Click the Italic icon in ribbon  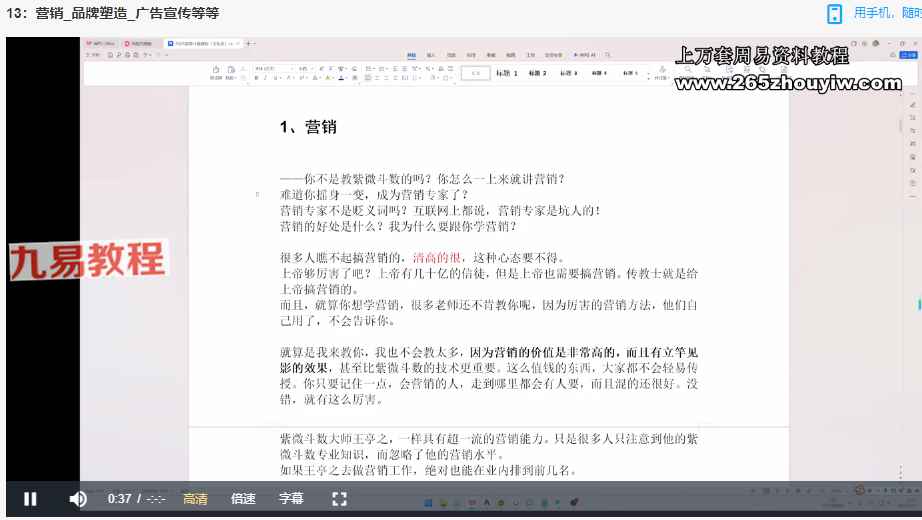(265, 78)
